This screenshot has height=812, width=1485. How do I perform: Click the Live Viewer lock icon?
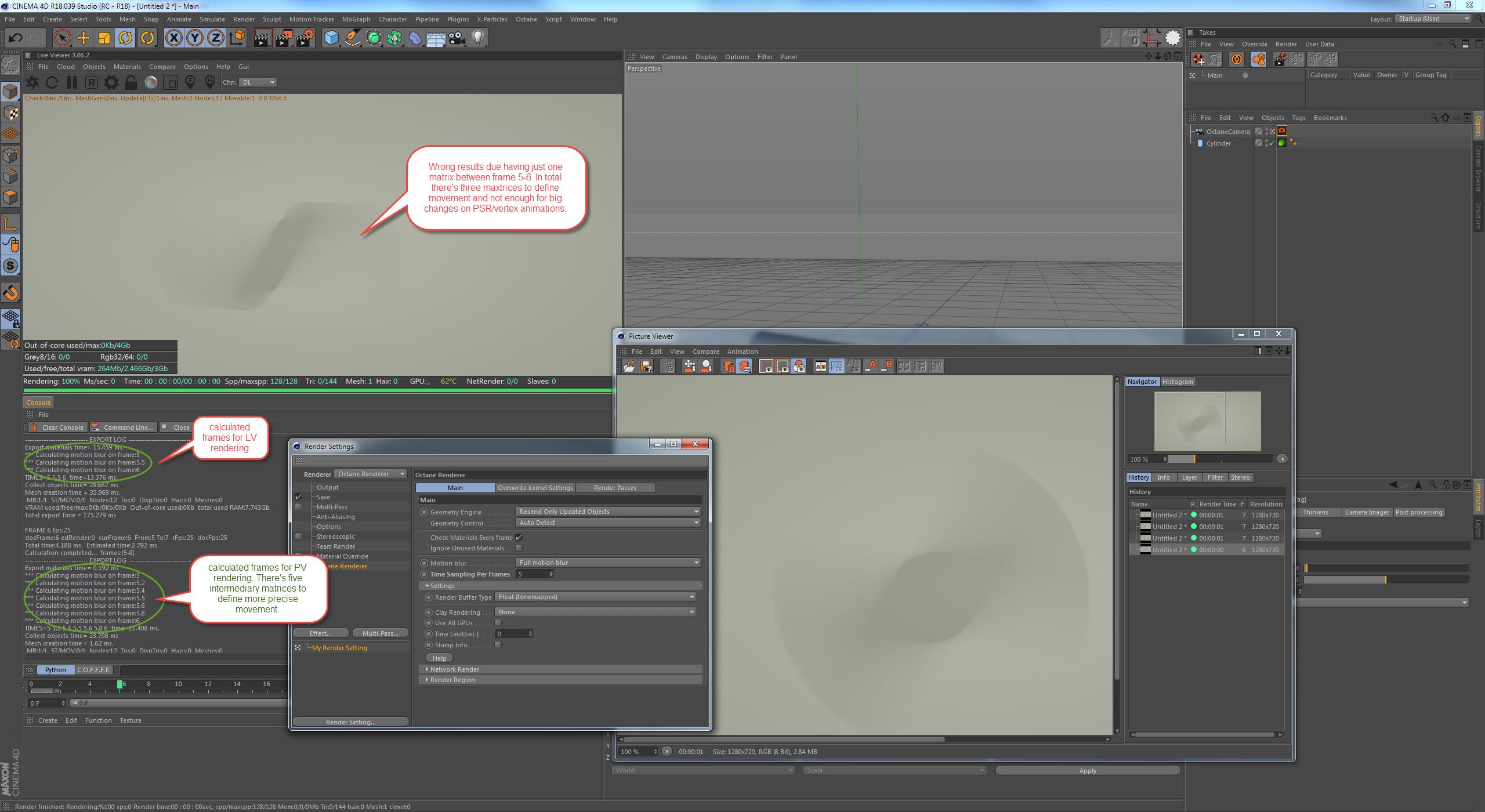click(x=131, y=82)
